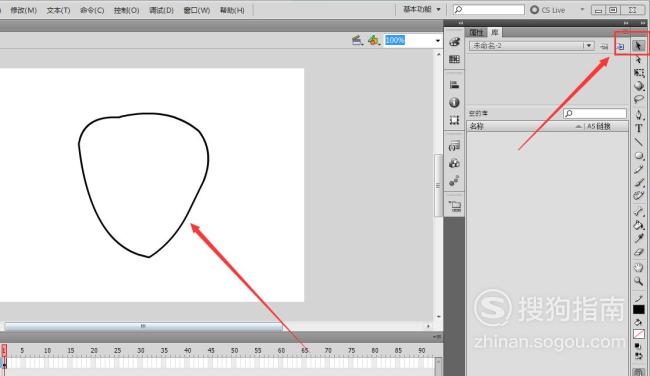Click the AS链接 column header
650x376 pixels.
[599, 126]
